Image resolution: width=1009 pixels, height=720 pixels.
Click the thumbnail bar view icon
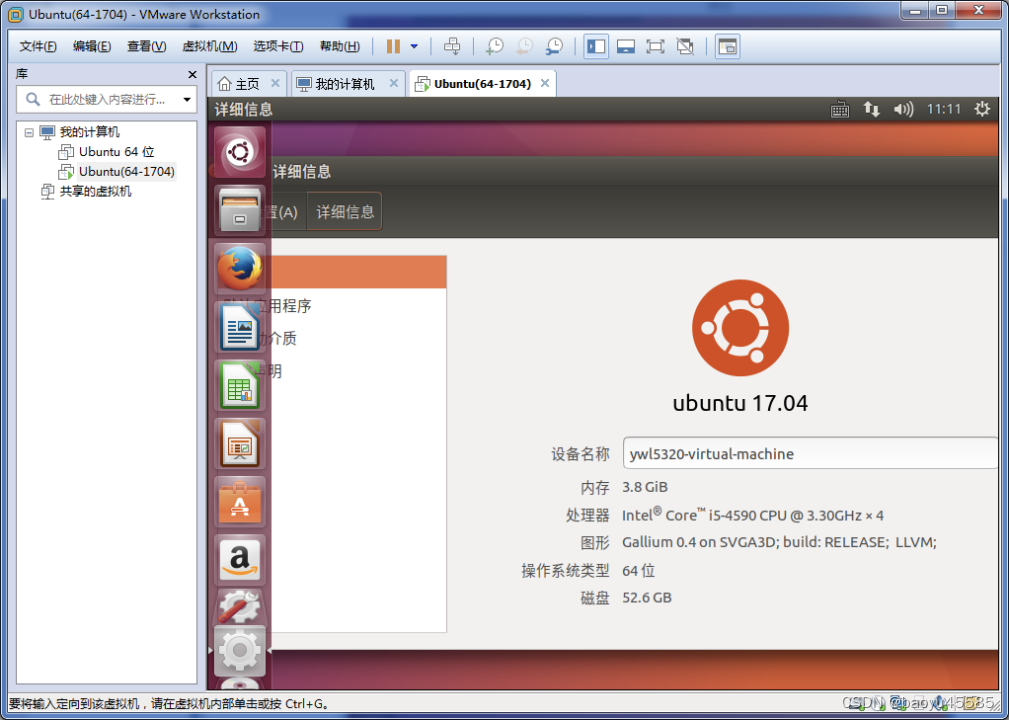point(625,46)
